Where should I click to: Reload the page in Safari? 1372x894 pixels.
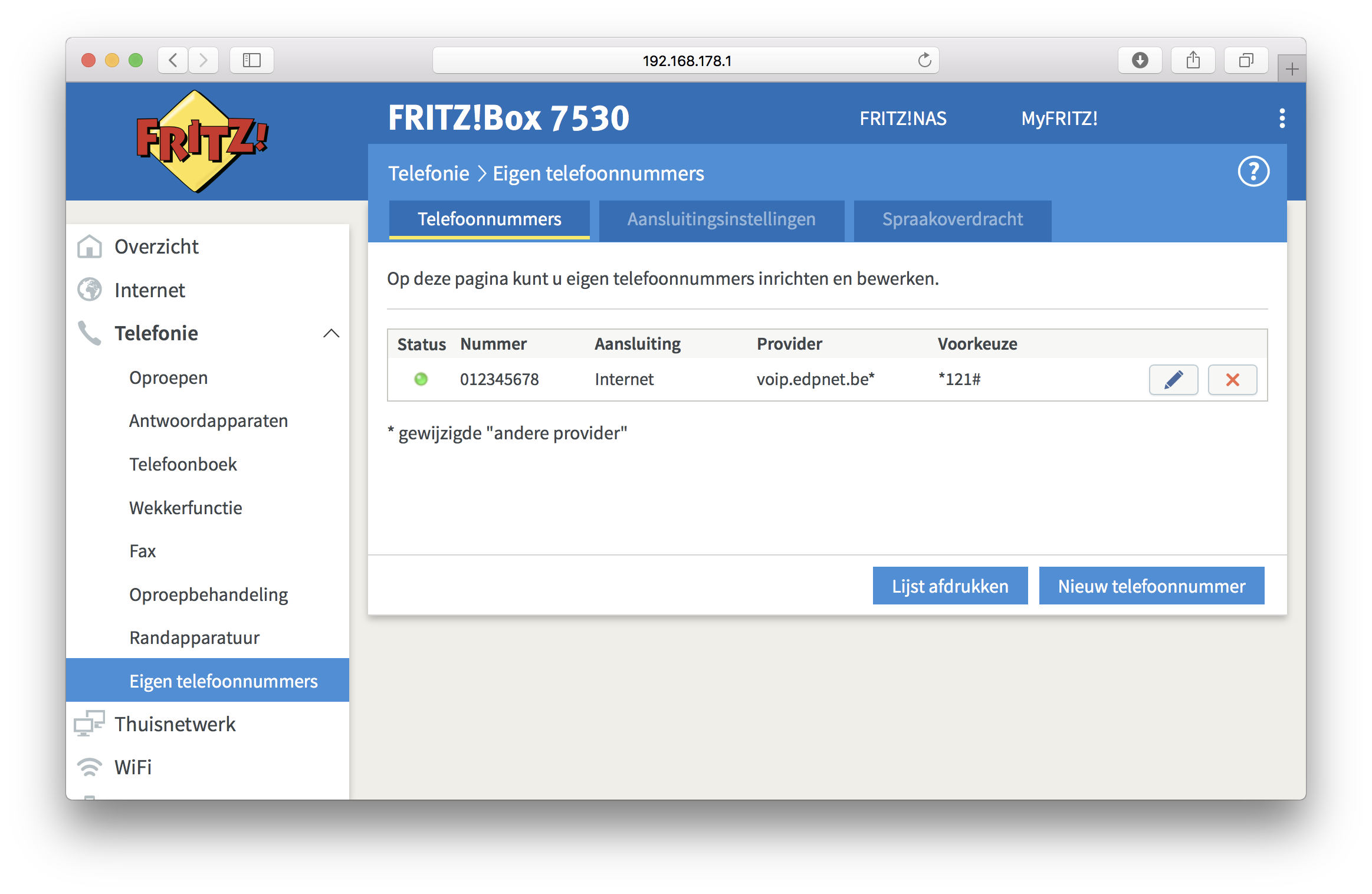[924, 60]
